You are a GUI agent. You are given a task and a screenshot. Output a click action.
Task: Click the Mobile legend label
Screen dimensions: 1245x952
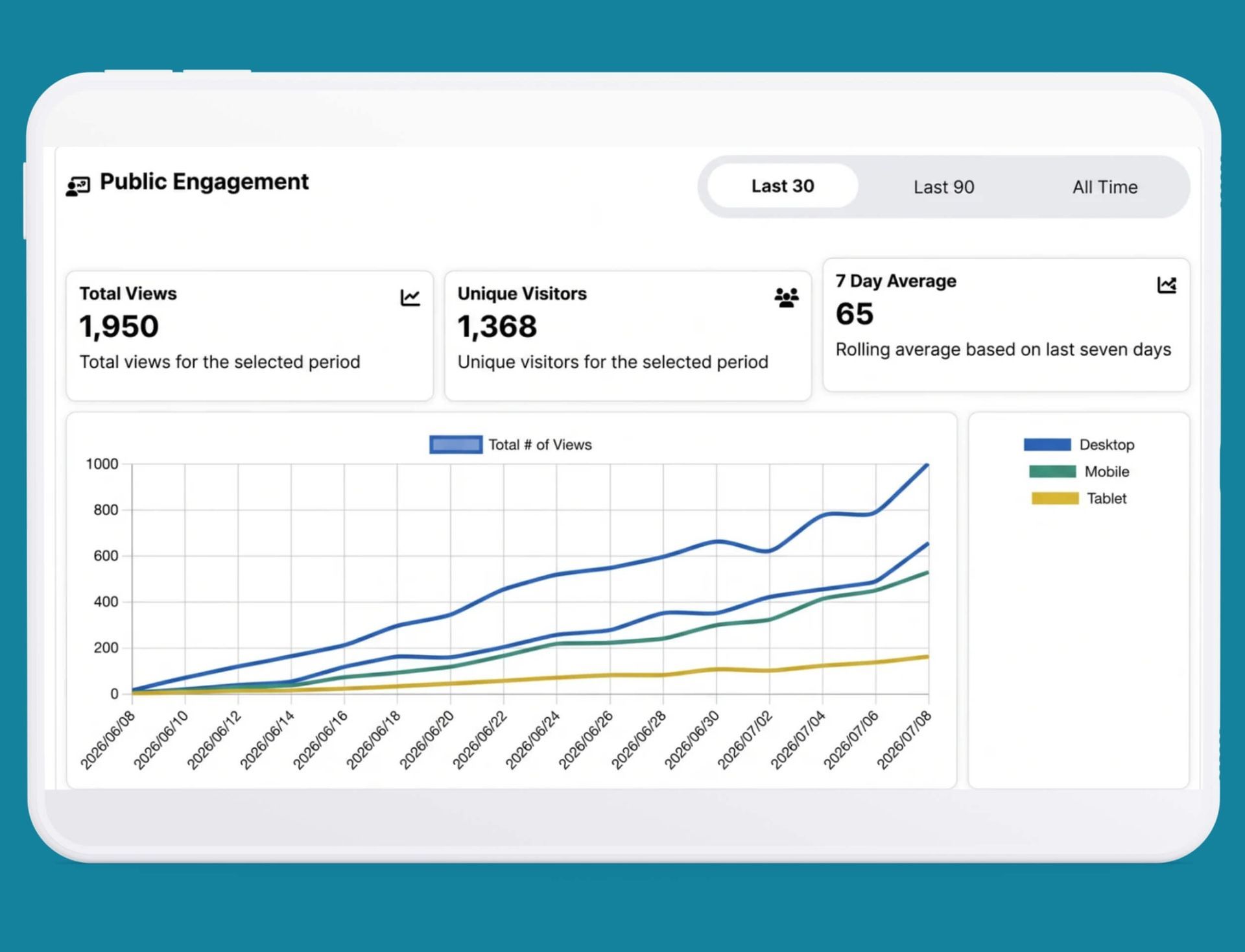coord(1106,471)
